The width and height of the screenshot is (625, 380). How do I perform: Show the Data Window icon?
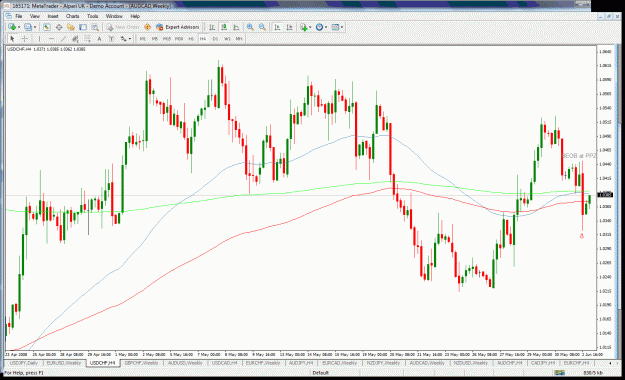[x=59, y=27]
